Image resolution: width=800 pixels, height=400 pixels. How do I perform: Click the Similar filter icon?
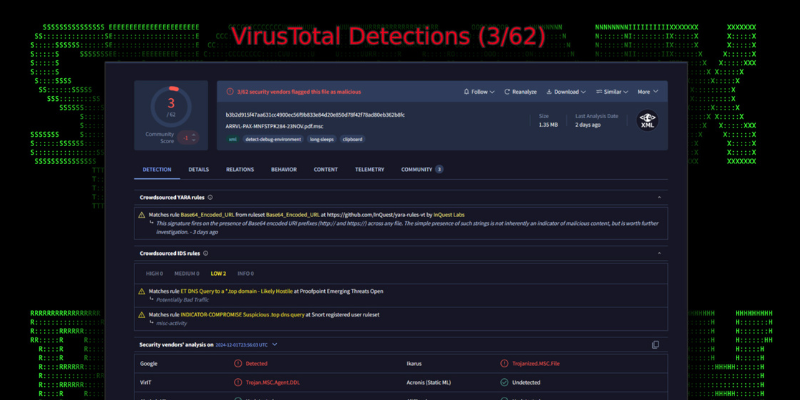599,92
